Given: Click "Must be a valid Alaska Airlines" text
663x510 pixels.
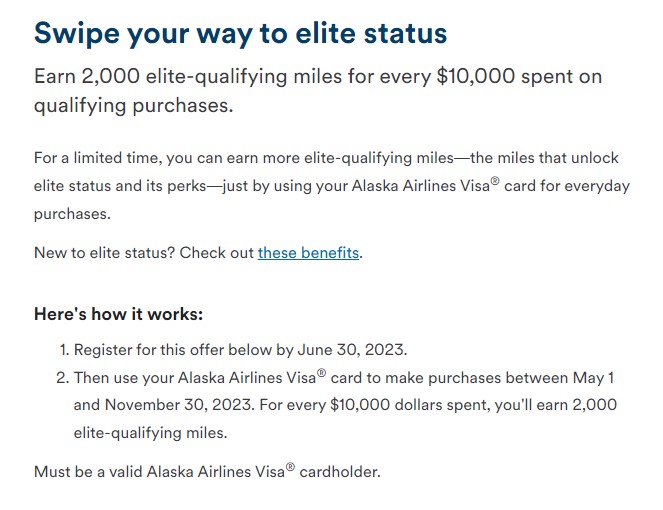Looking at the screenshot, I should coord(159,472).
